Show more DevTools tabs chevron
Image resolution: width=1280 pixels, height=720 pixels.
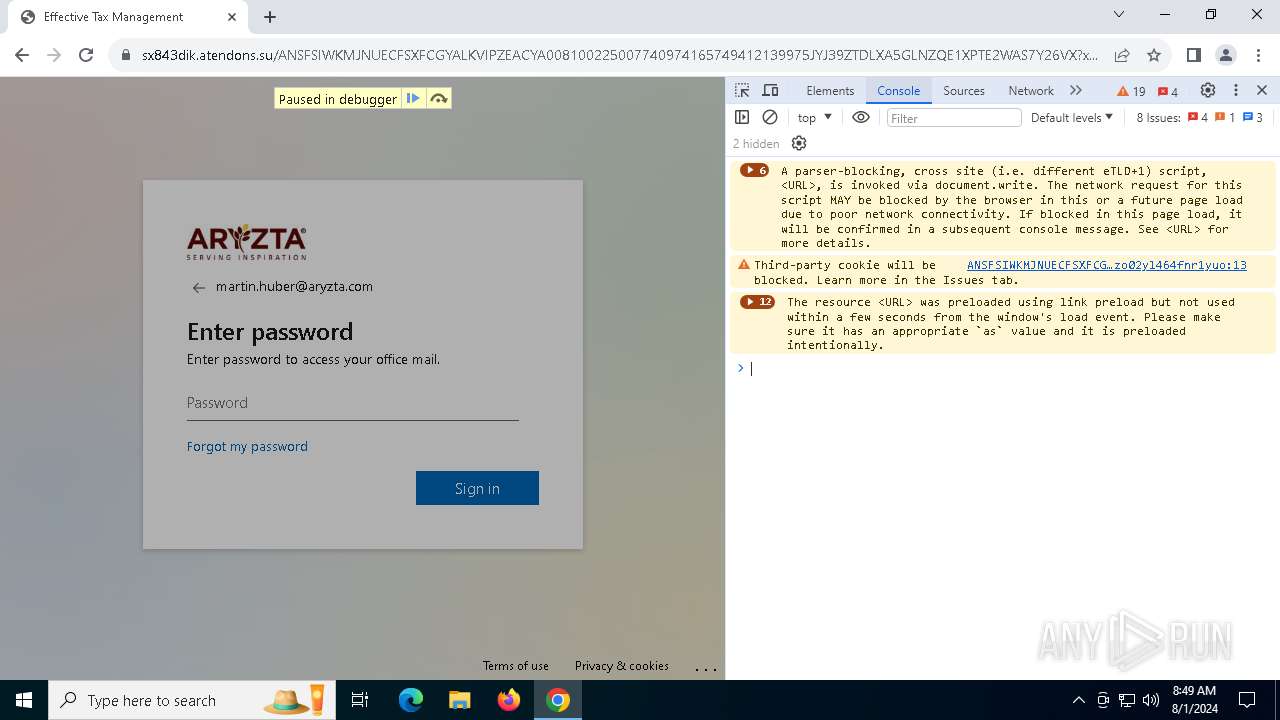[1076, 90]
